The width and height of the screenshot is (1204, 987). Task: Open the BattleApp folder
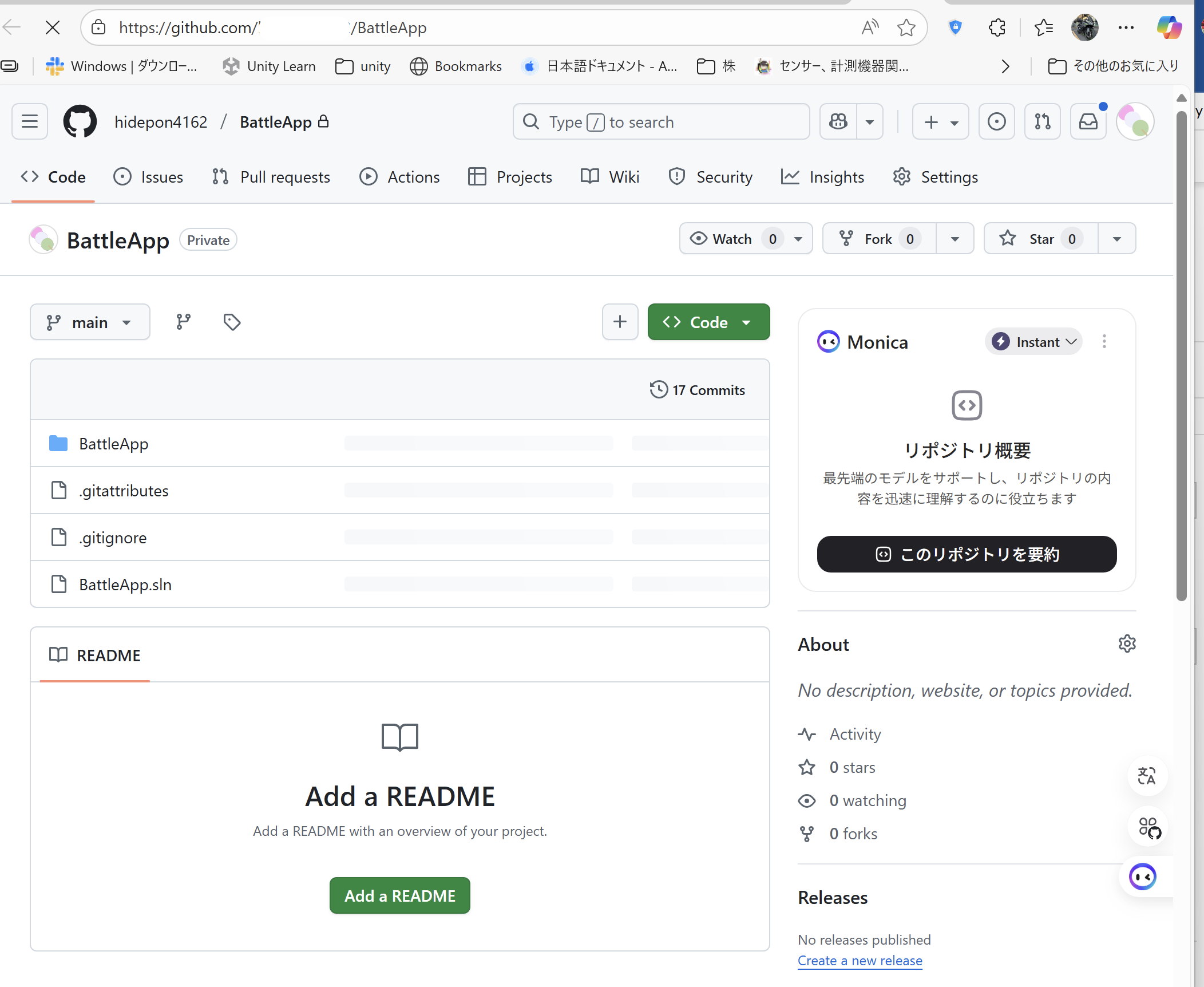(x=113, y=444)
